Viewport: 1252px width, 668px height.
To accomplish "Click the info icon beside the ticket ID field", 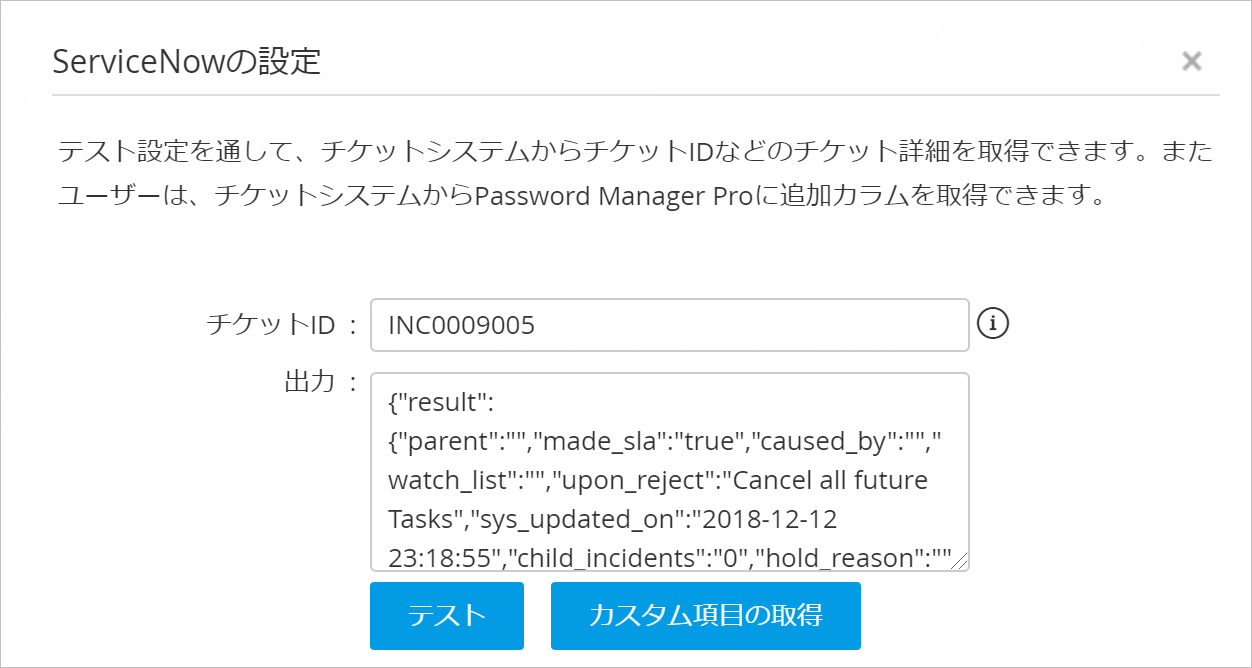I will (x=993, y=323).
